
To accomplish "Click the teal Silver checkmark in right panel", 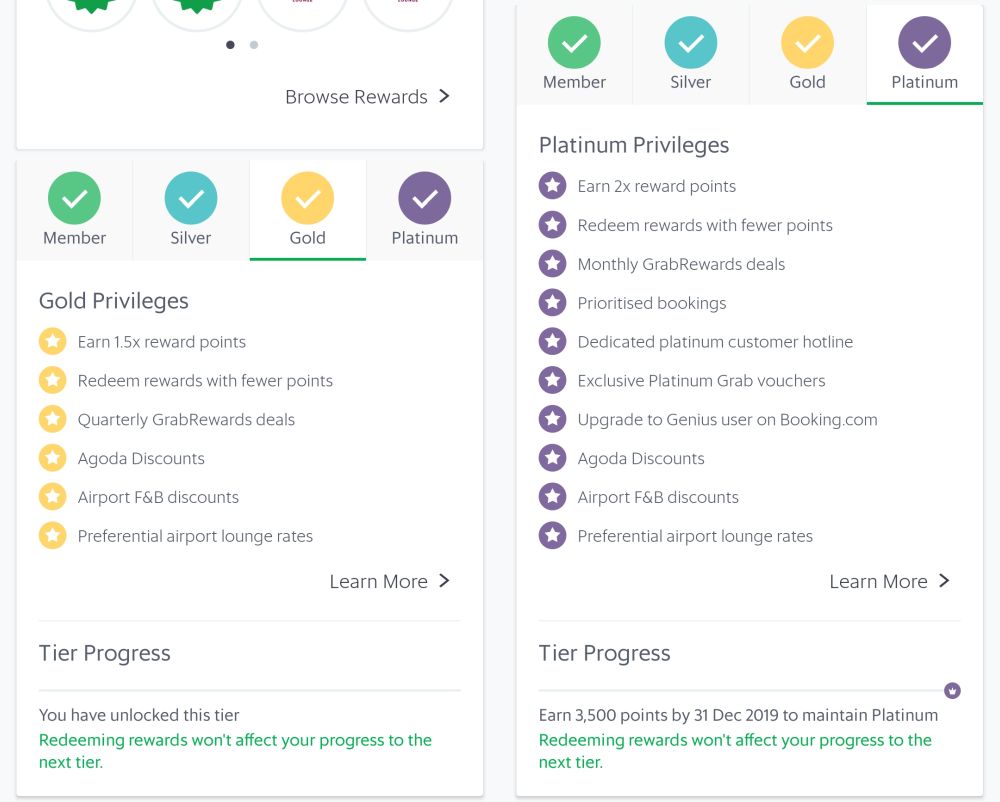I will click(691, 43).
